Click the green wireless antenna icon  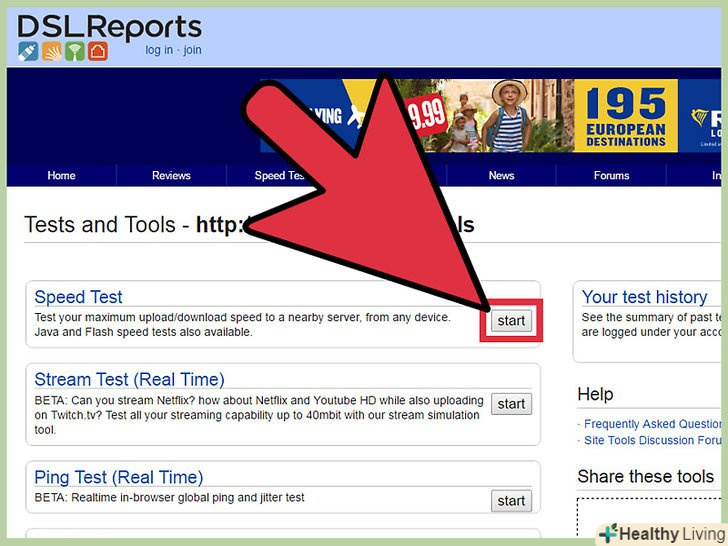click(x=74, y=52)
